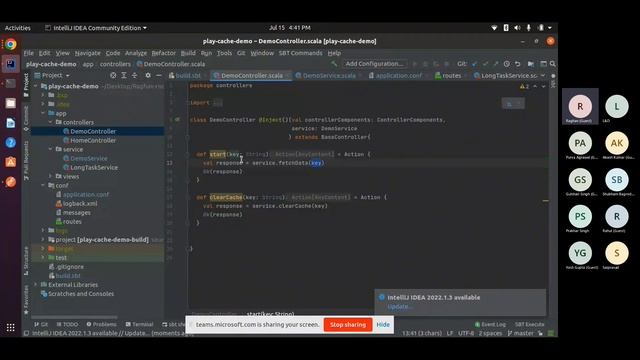Collapse the conf folder

tap(43, 185)
